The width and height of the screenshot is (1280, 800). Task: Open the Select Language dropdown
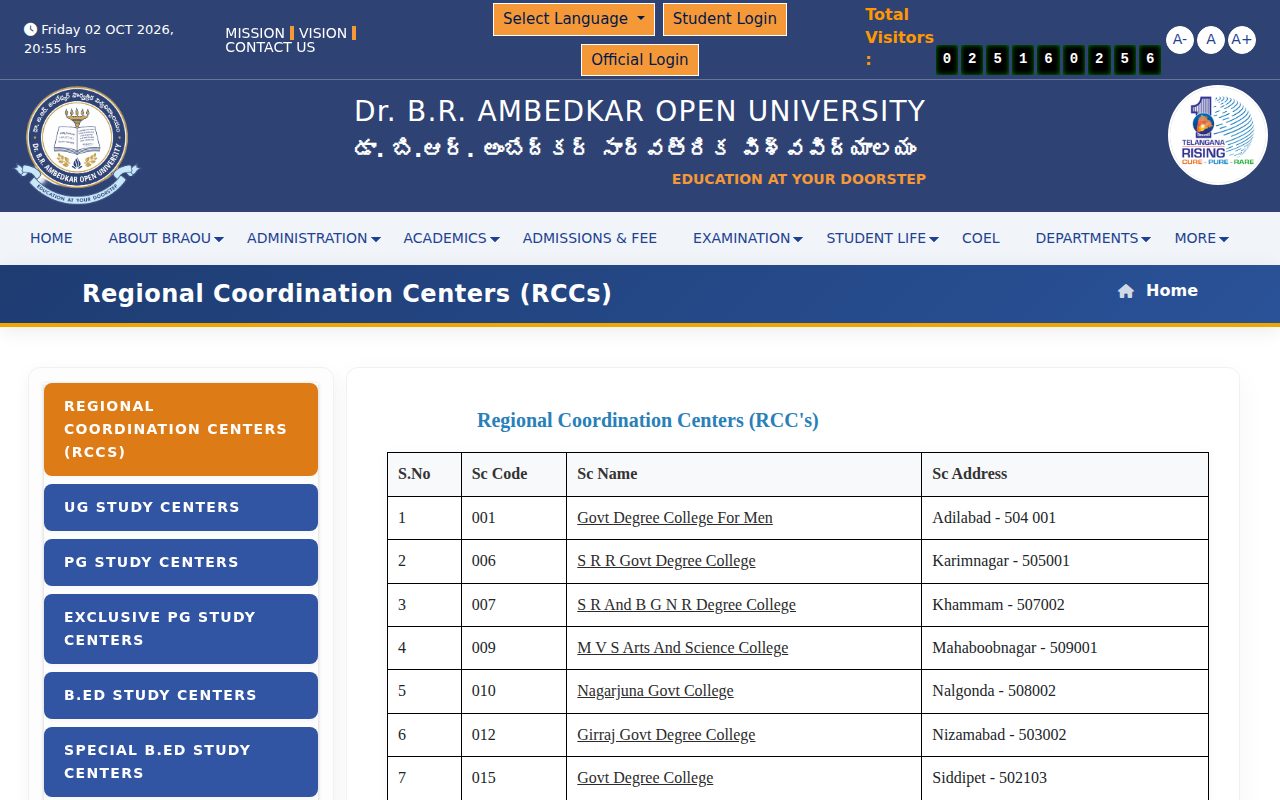pos(574,19)
